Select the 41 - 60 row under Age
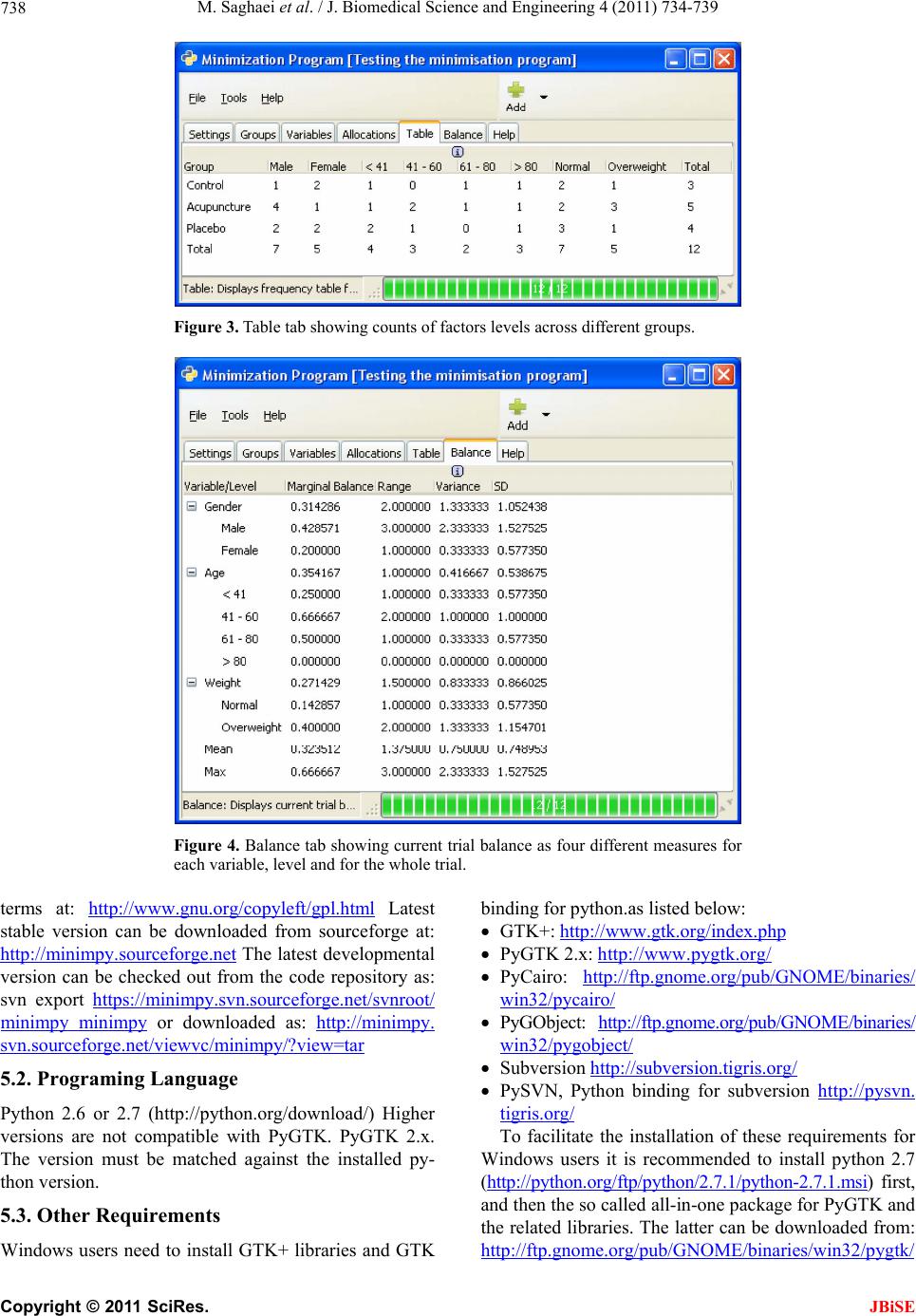 (457, 617)
